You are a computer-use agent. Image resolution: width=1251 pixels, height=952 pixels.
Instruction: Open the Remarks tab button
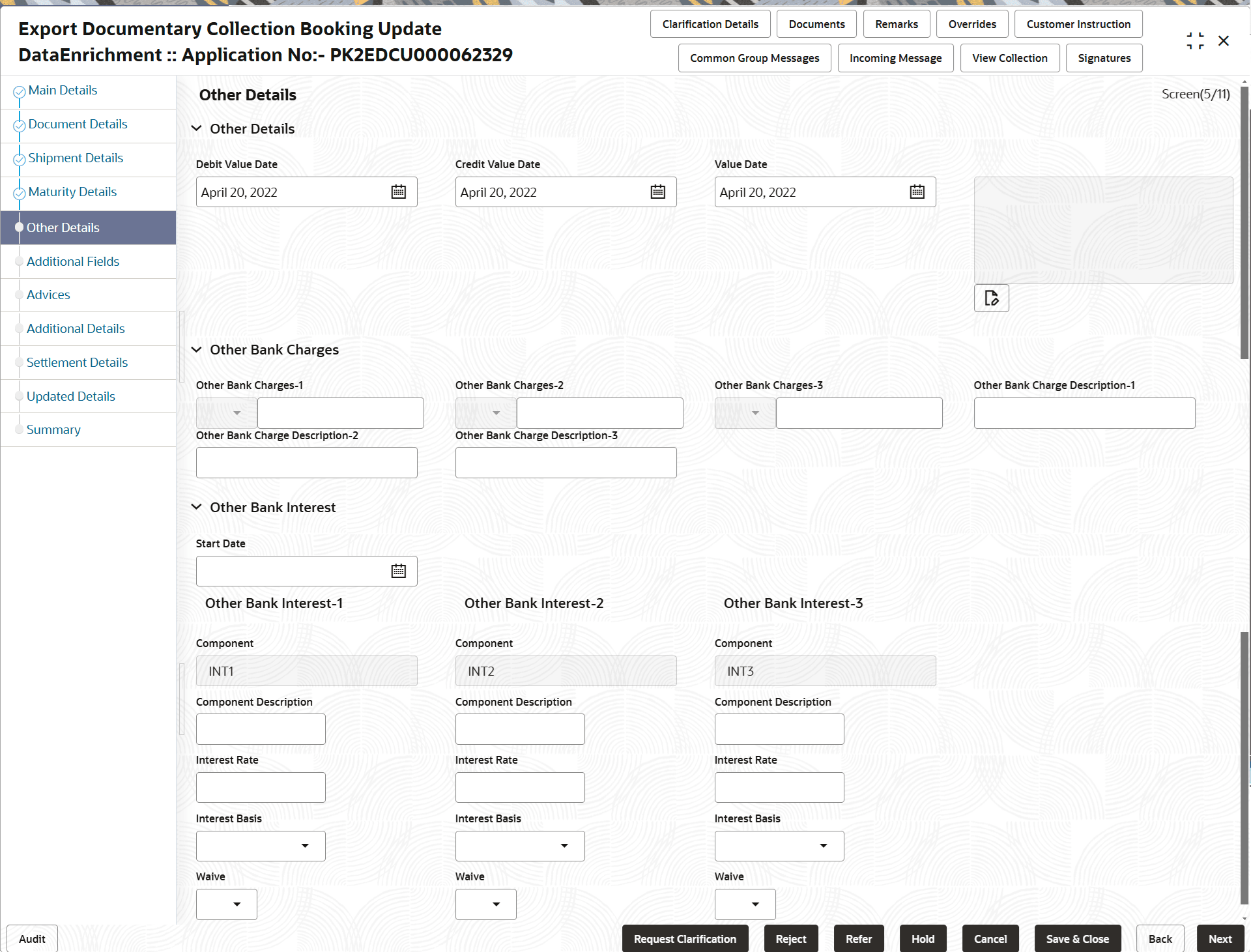click(x=896, y=24)
